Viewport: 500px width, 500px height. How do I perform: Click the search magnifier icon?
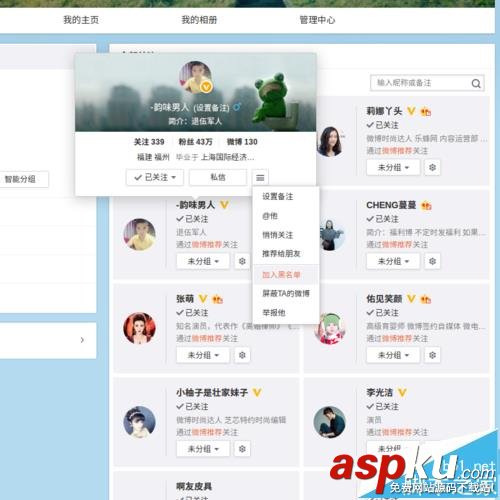(x=476, y=83)
